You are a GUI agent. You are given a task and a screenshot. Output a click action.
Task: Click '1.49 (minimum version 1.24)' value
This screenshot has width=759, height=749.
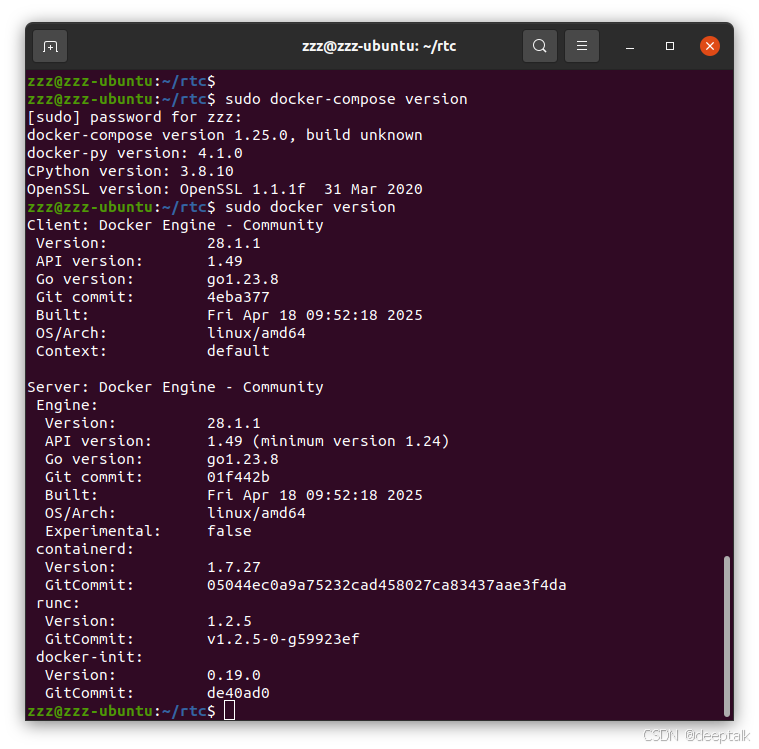click(328, 441)
